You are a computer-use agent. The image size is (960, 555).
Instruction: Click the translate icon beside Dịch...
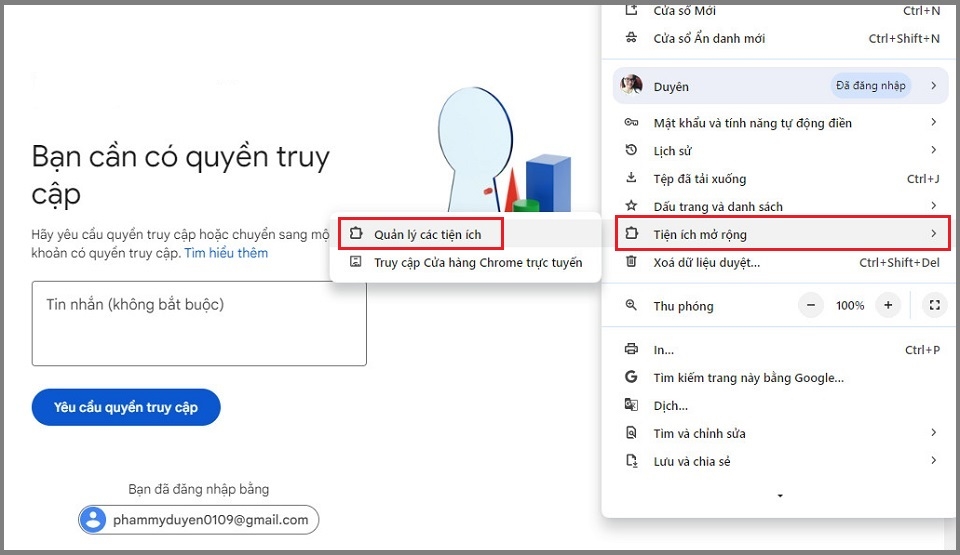(631, 405)
